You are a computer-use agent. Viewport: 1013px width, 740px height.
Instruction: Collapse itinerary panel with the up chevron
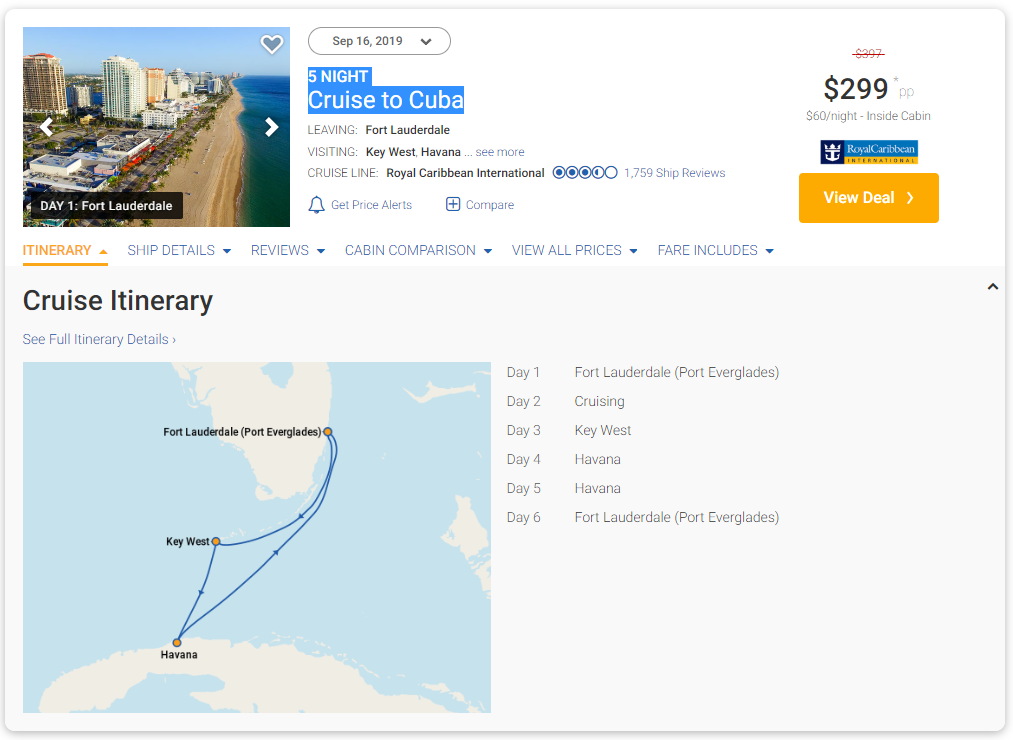coord(992,287)
